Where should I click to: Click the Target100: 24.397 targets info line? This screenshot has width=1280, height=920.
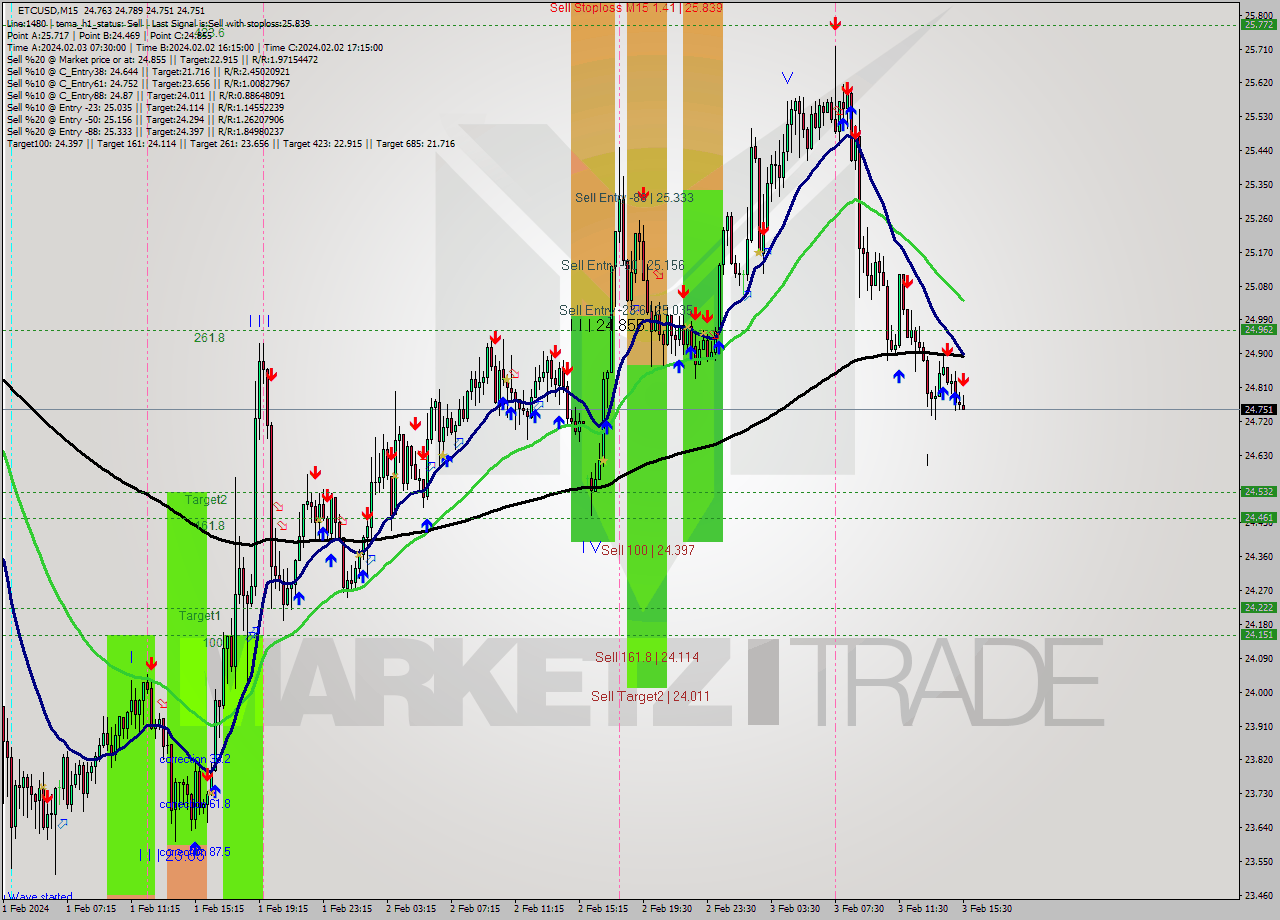pos(231,144)
